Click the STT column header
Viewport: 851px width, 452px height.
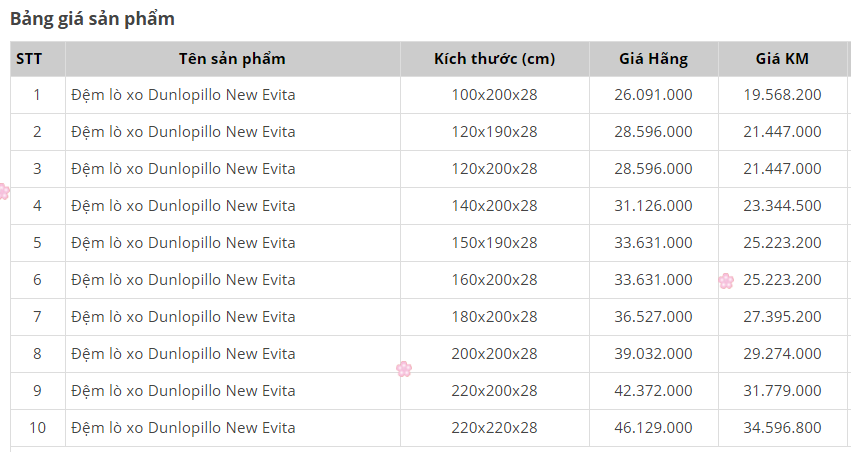28,59
